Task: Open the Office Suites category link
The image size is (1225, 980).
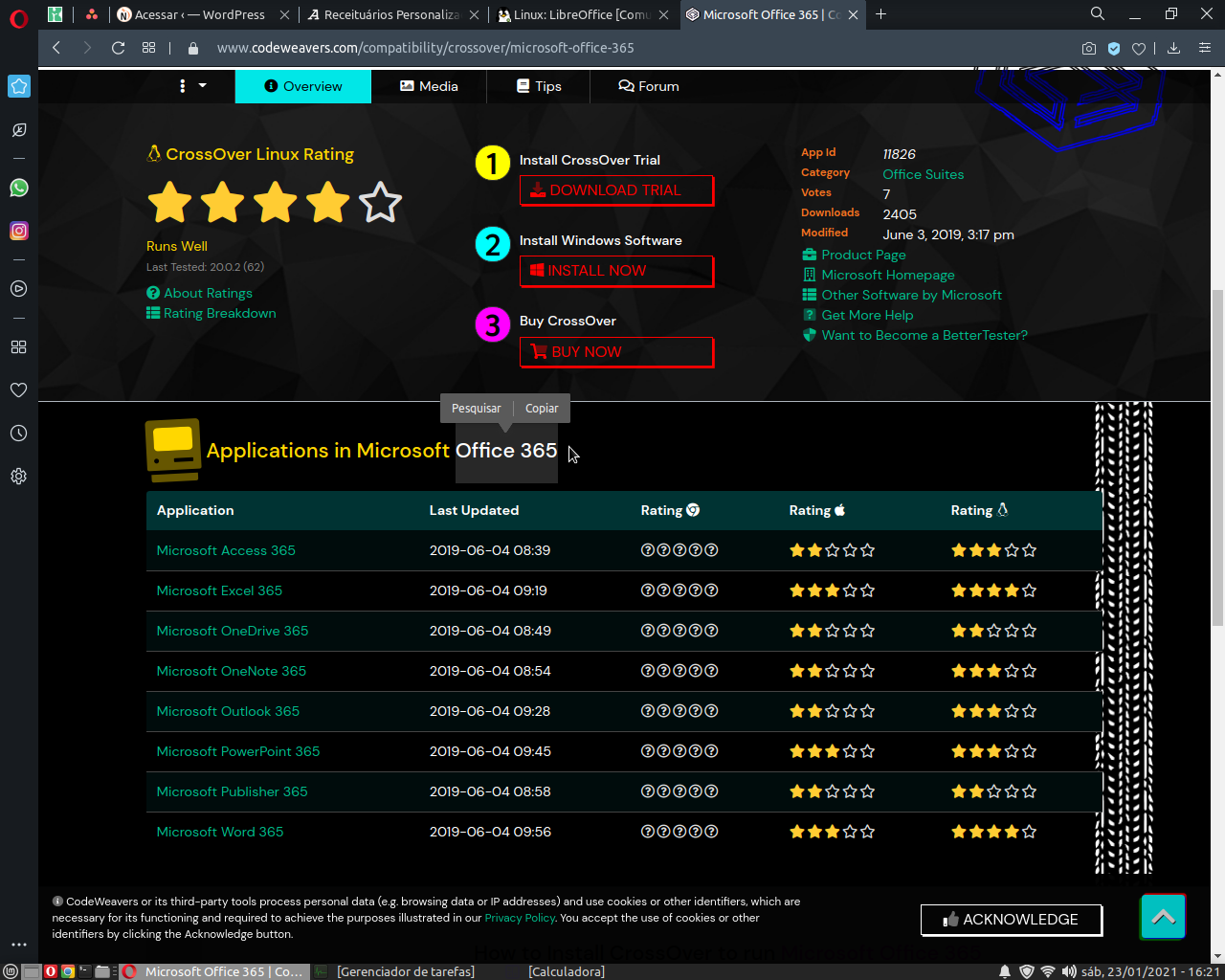Action: (923, 174)
